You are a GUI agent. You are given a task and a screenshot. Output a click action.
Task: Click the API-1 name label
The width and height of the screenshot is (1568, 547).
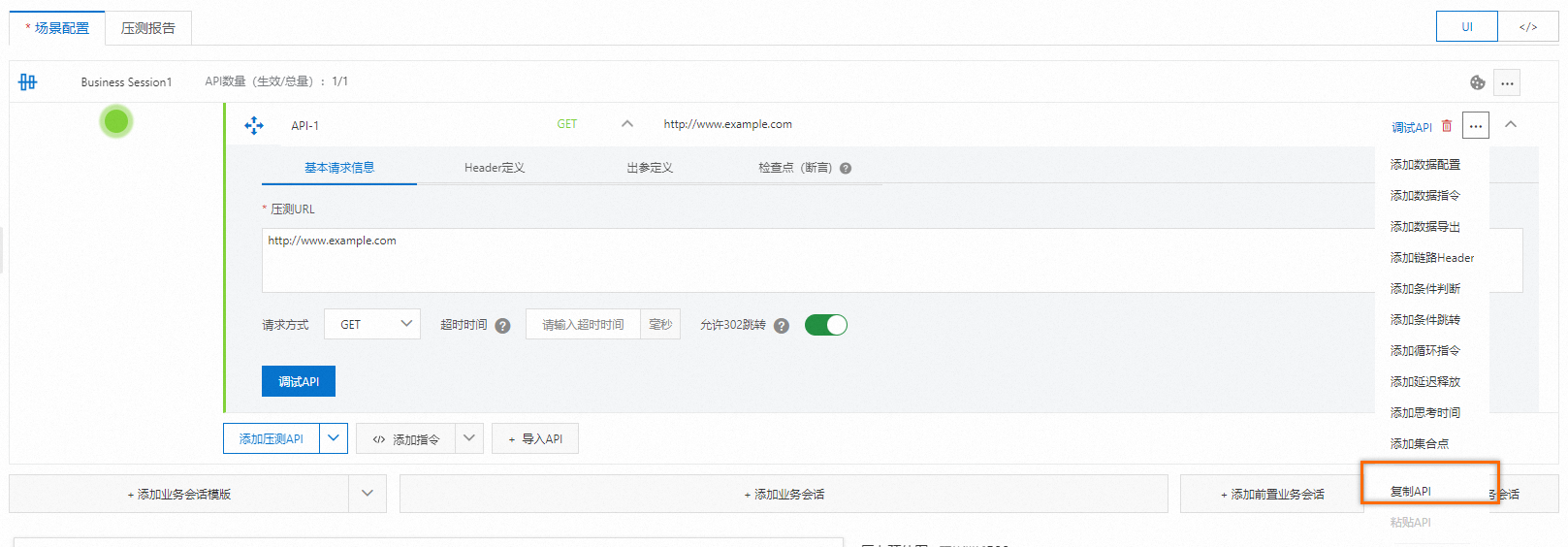(x=304, y=126)
